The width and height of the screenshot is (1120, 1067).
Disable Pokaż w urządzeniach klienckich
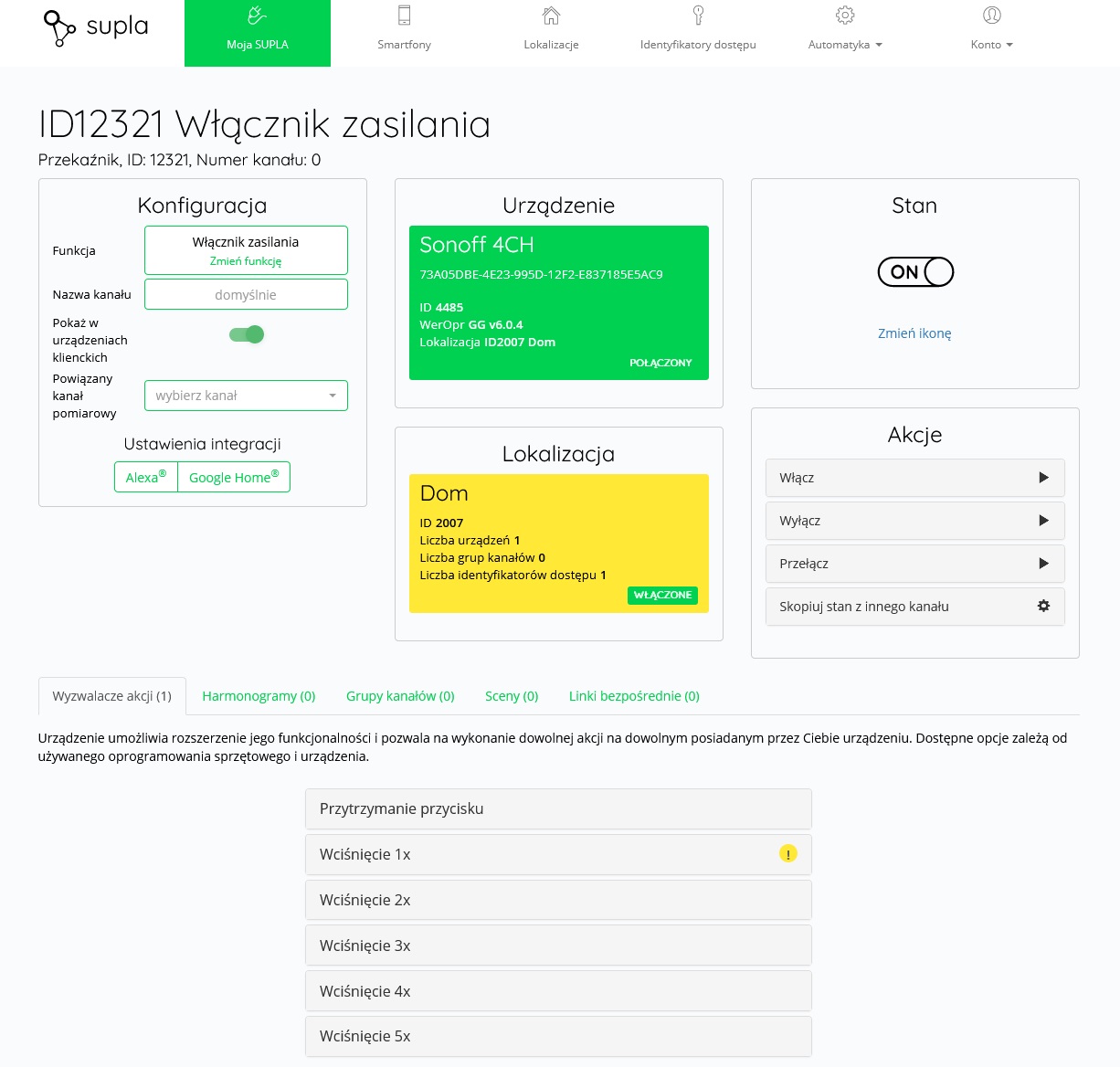246,334
